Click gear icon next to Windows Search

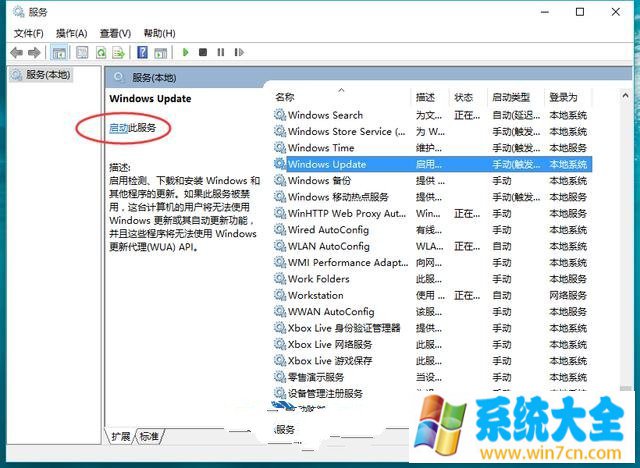pyautogui.click(x=280, y=115)
